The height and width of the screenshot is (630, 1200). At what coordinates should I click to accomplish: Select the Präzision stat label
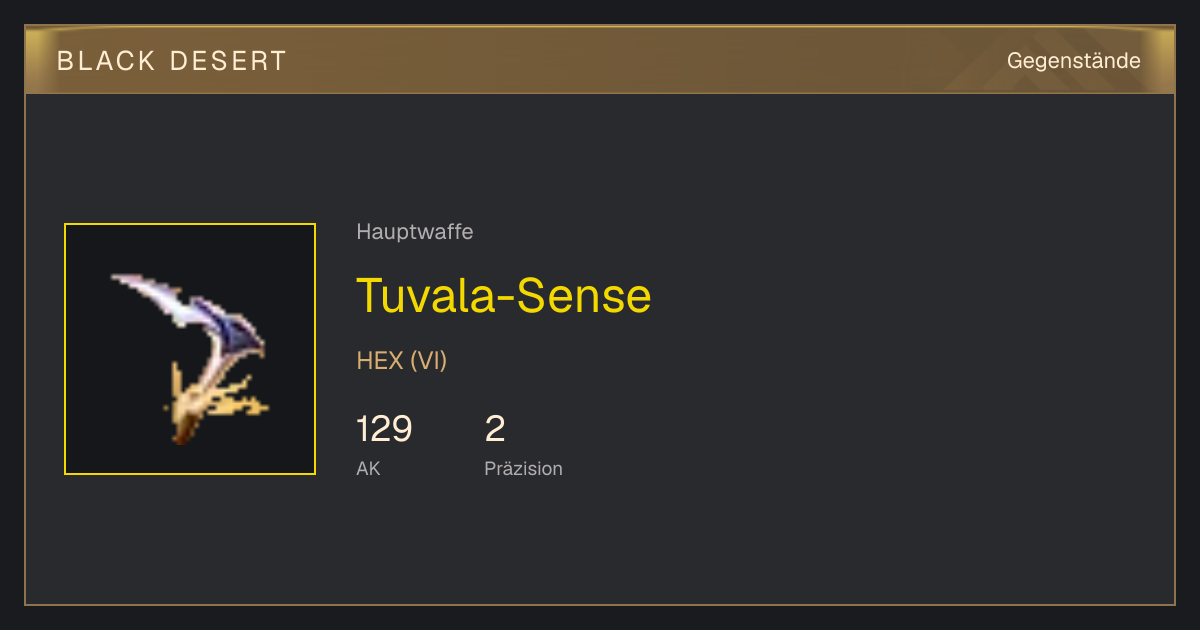click(523, 468)
